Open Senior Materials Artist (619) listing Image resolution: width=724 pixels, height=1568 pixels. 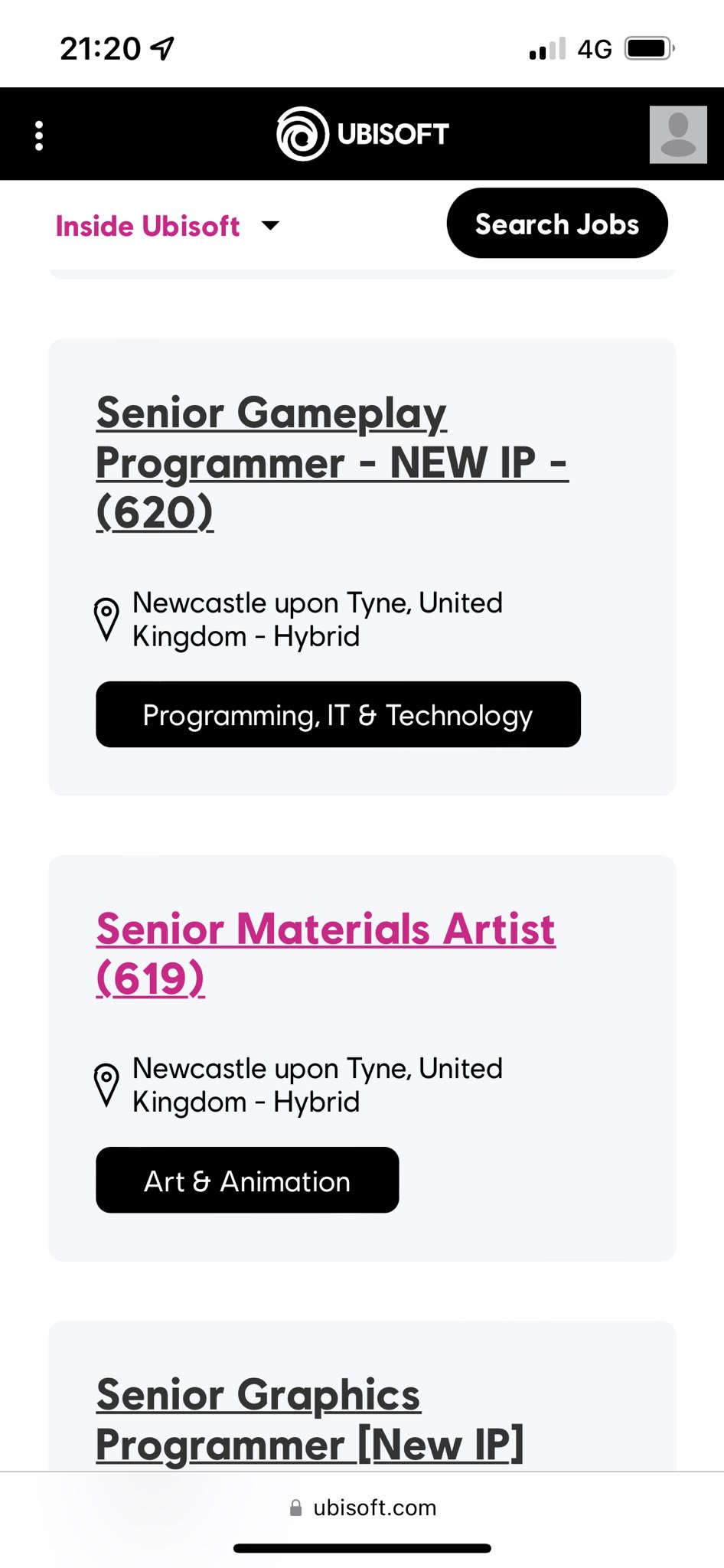326,953
